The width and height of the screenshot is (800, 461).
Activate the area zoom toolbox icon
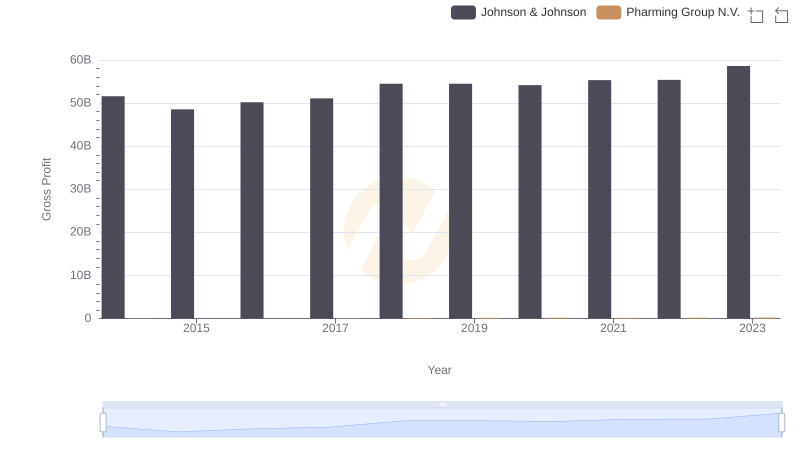coord(756,15)
